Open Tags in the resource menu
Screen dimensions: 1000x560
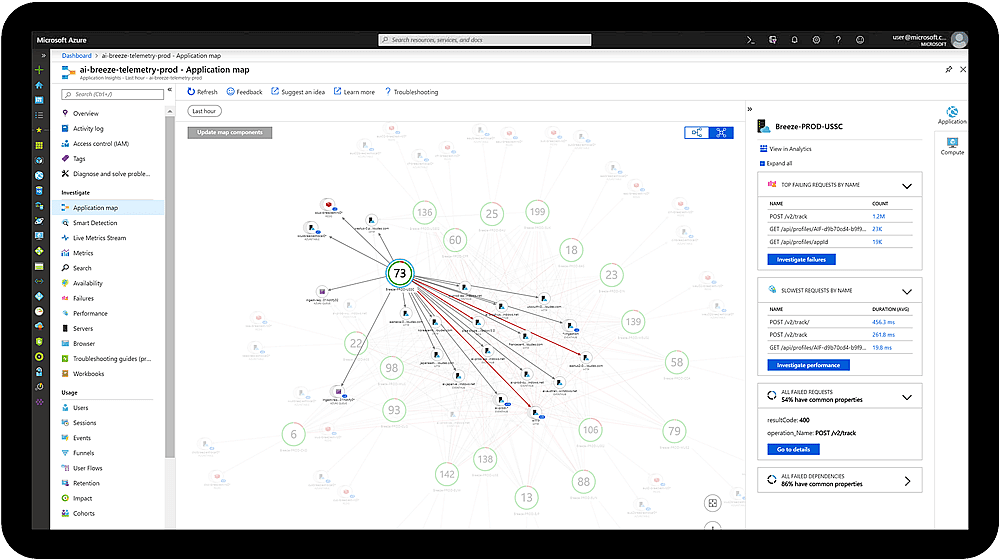coord(79,159)
